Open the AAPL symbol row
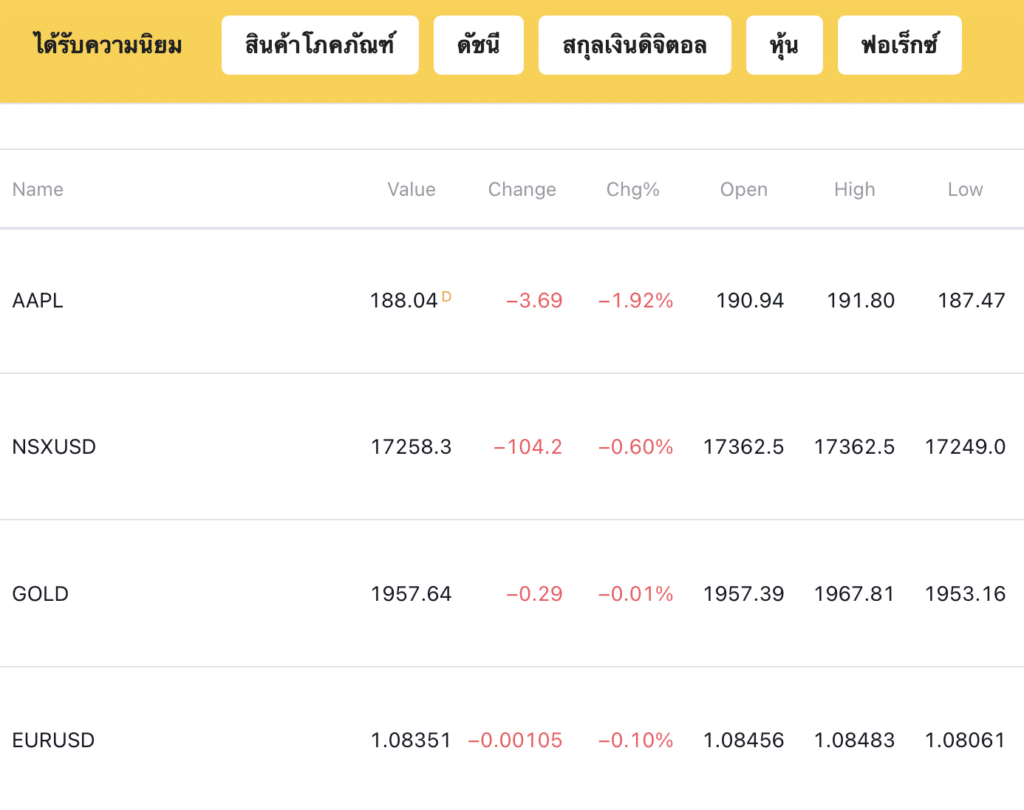1024x810 pixels. [x=38, y=301]
